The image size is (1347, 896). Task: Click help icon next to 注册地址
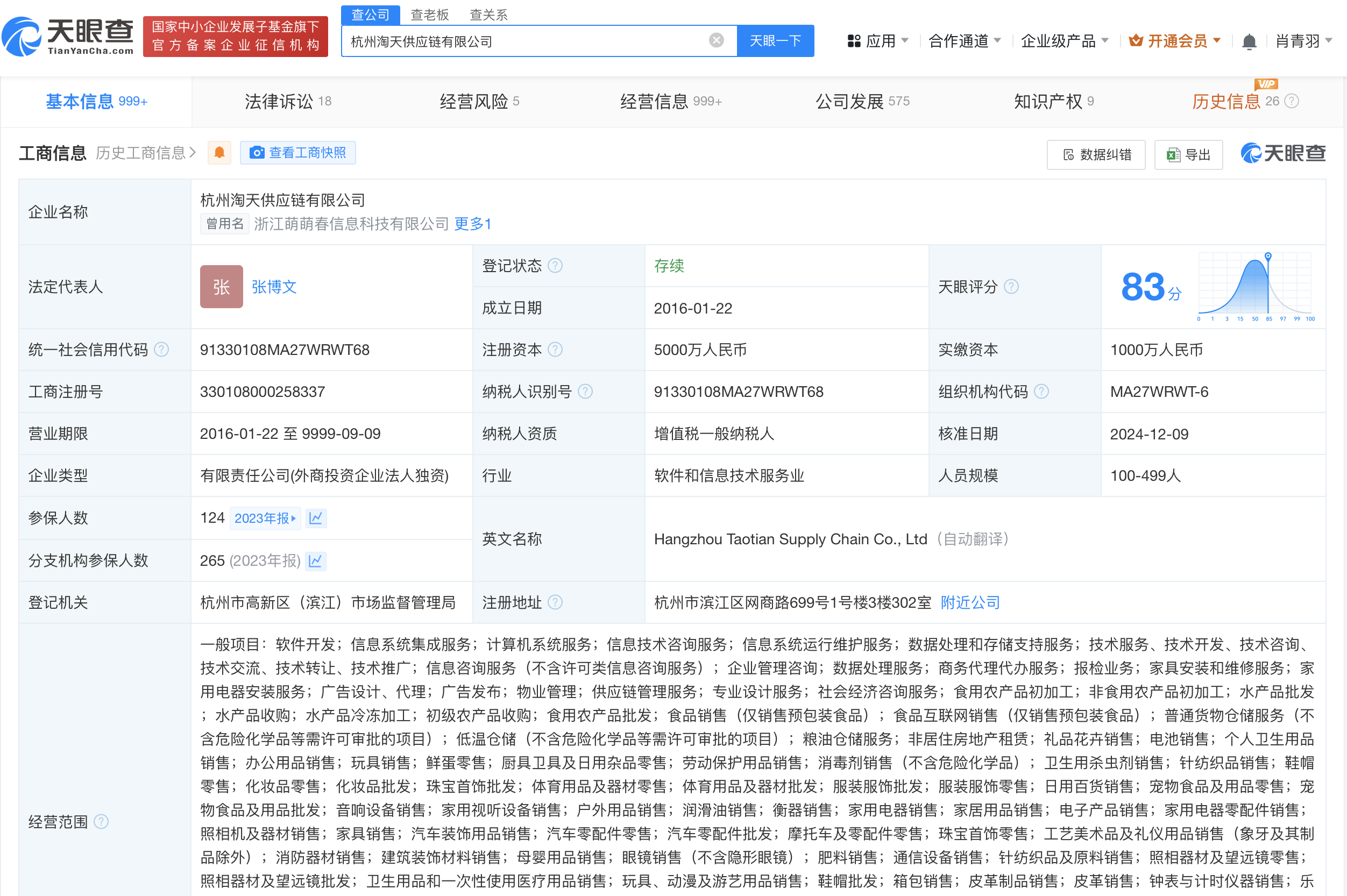pyautogui.click(x=555, y=602)
